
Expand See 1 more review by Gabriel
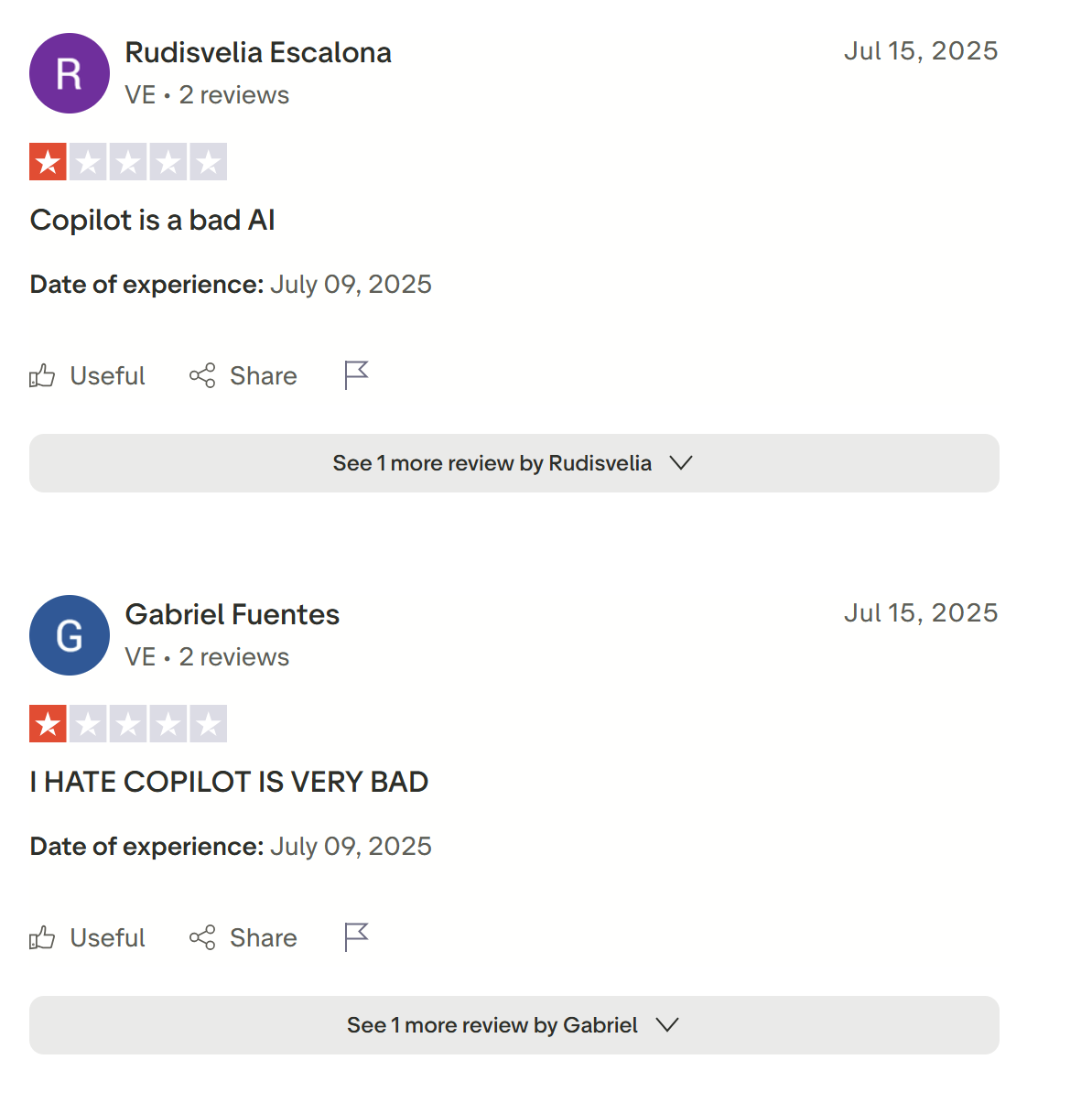tap(514, 1025)
